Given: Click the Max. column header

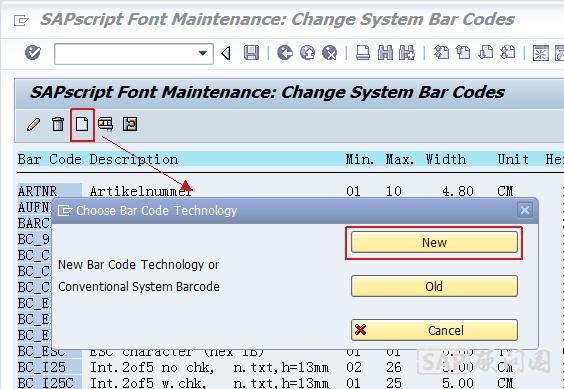Looking at the screenshot, I should point(400,159).
